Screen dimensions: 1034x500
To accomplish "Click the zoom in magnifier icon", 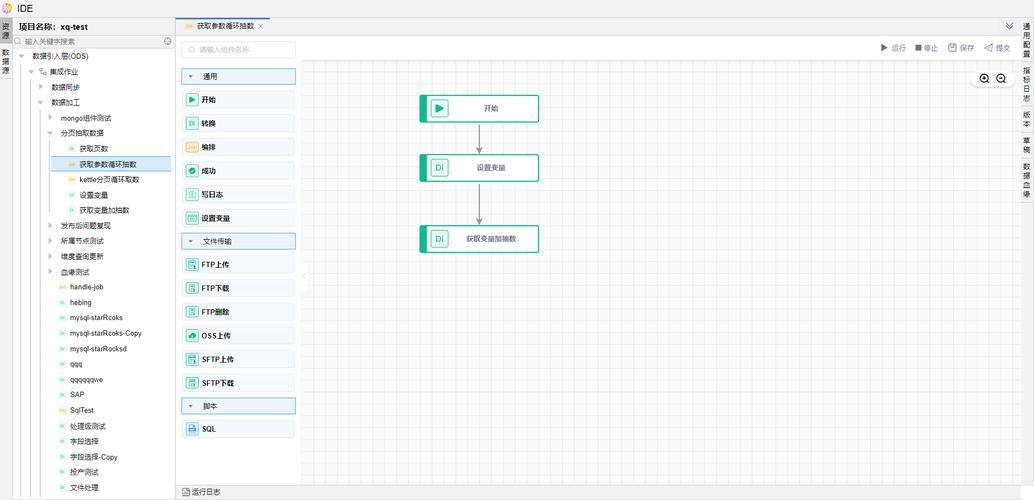I will (984, 78).
